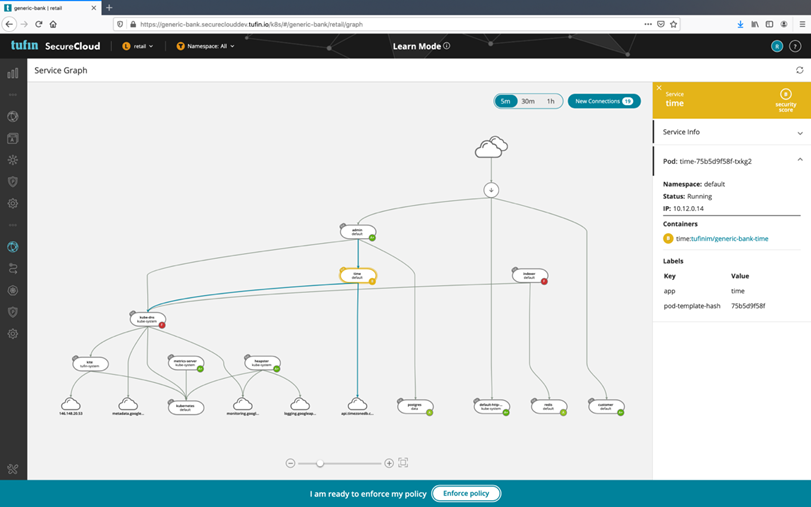
Task: Open the browser downloads arrow
Action: (740, 24)
